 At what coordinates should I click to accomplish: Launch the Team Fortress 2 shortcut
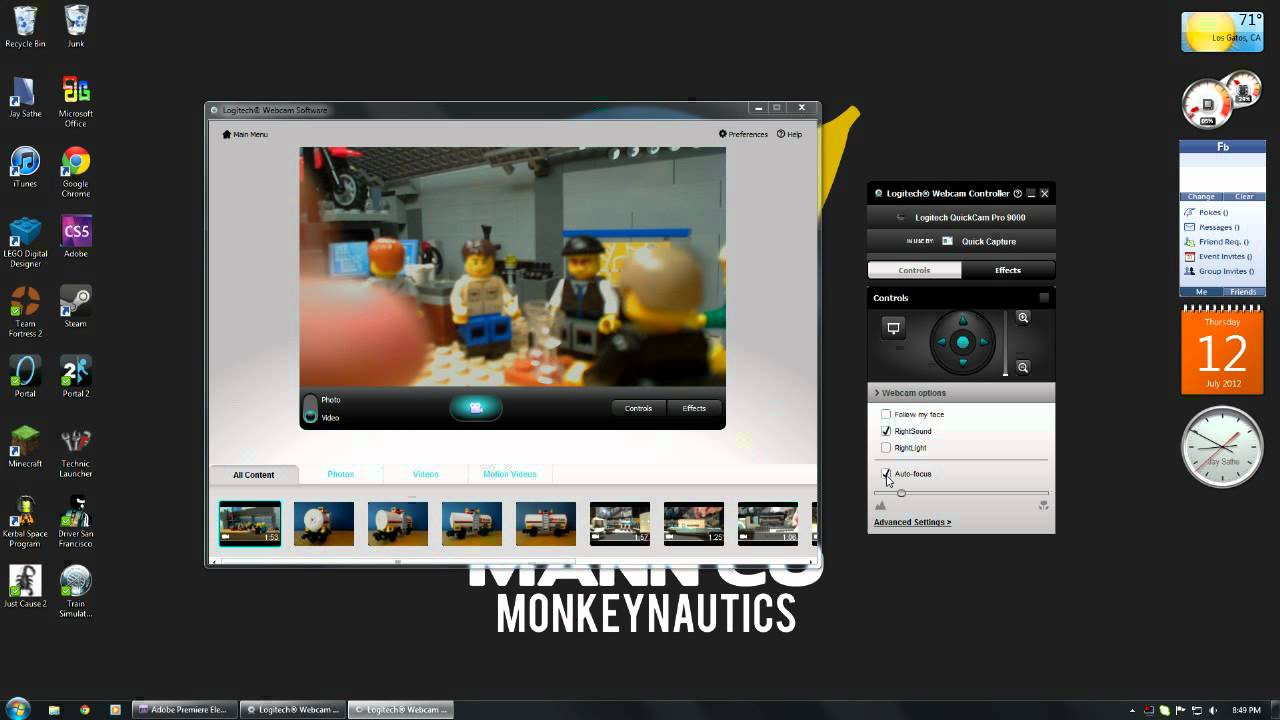tap(25, 312)
